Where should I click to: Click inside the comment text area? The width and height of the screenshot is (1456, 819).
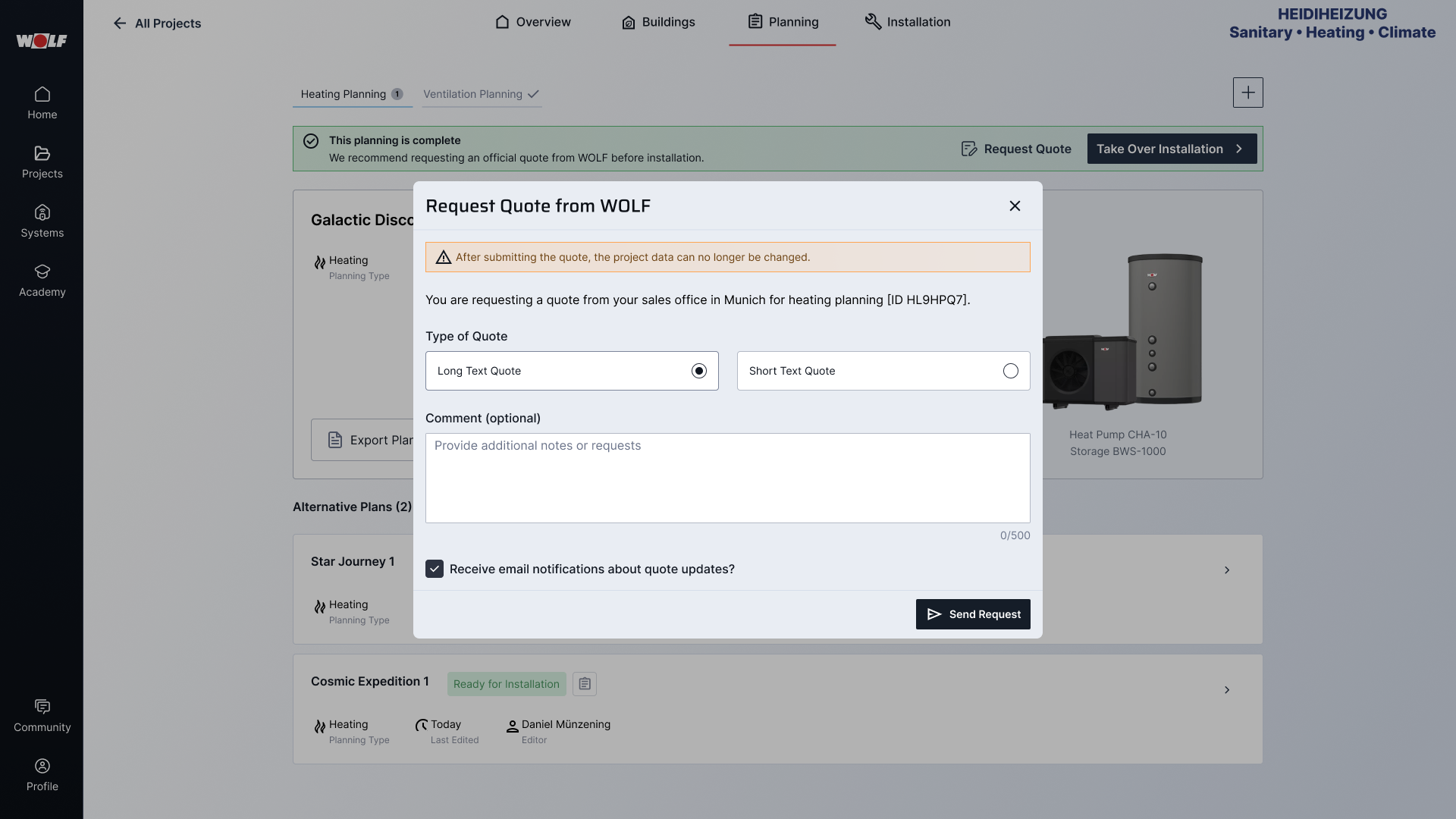click(727, 478)
